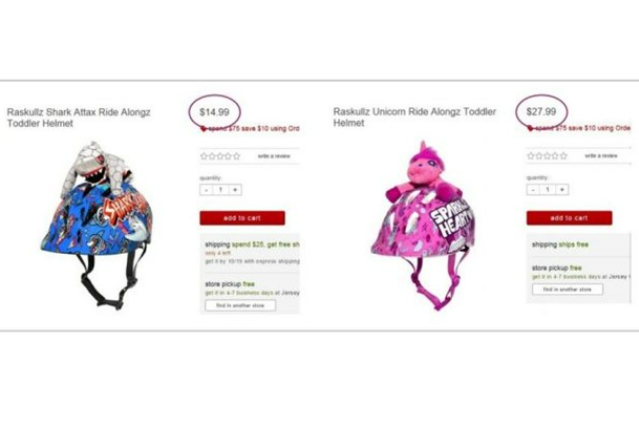Open the blue Shark Attax helmet image
Image resolution: width=639 pixels, height=424 pixels.
click(x=97, y=225)
